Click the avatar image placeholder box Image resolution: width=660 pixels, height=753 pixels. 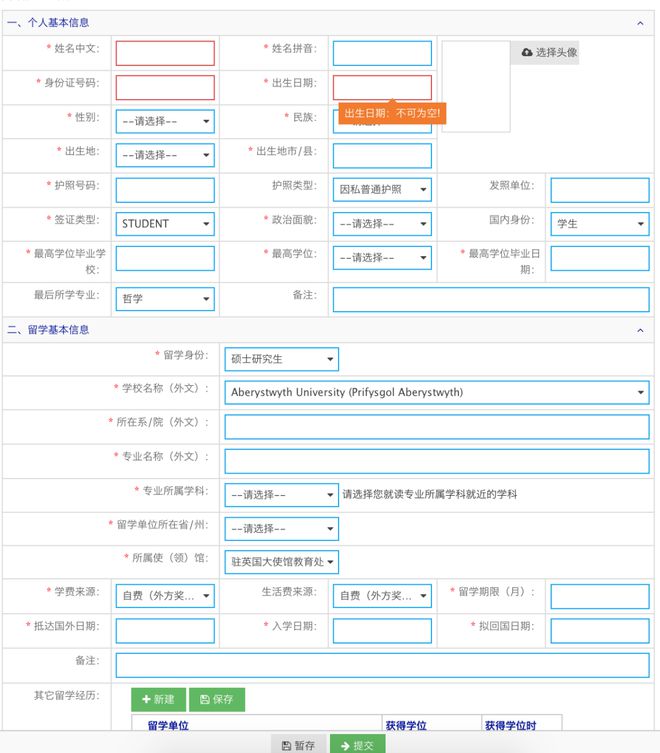point(476,86)
